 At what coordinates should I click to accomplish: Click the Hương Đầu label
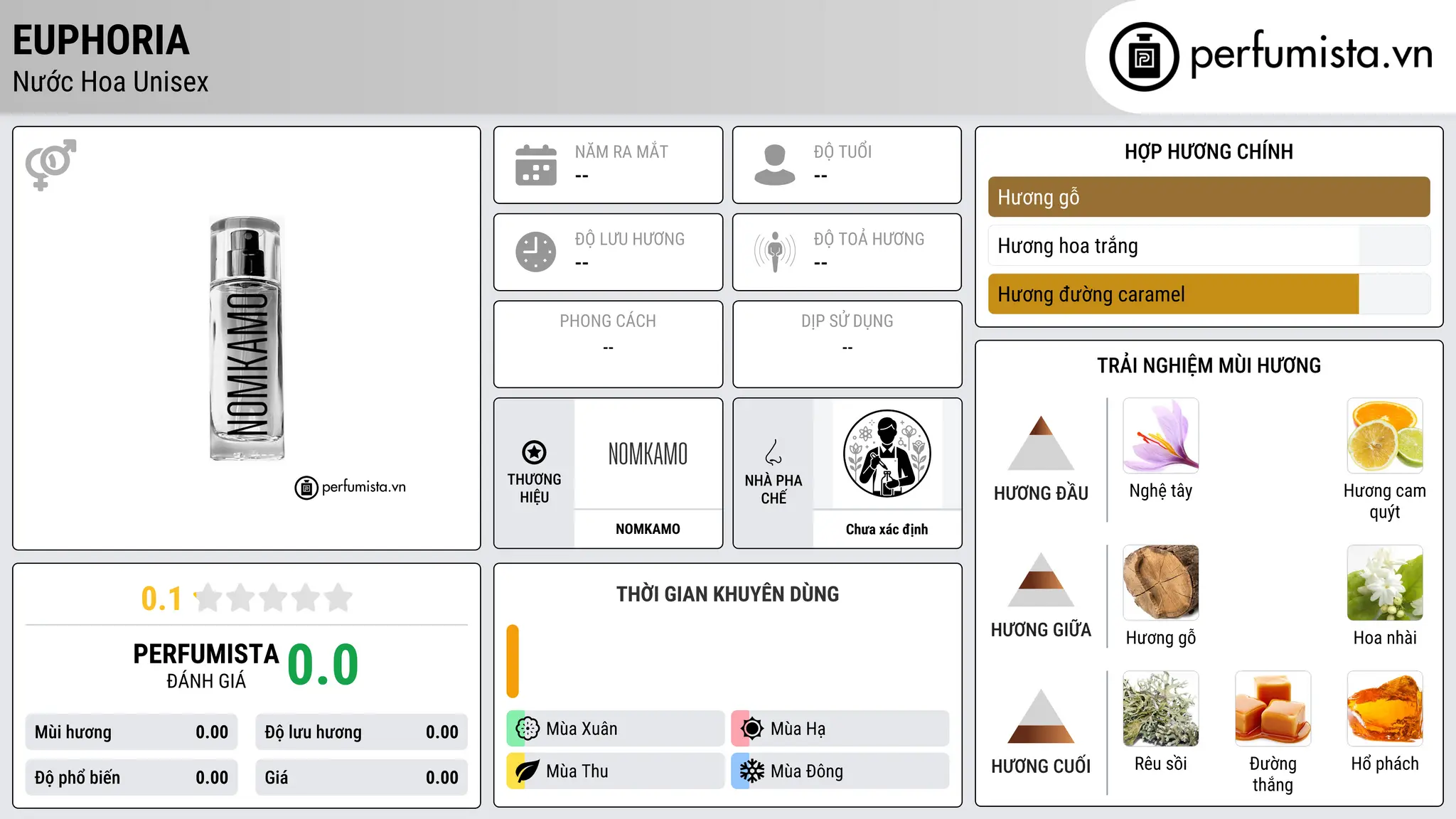click(1041, 493)
